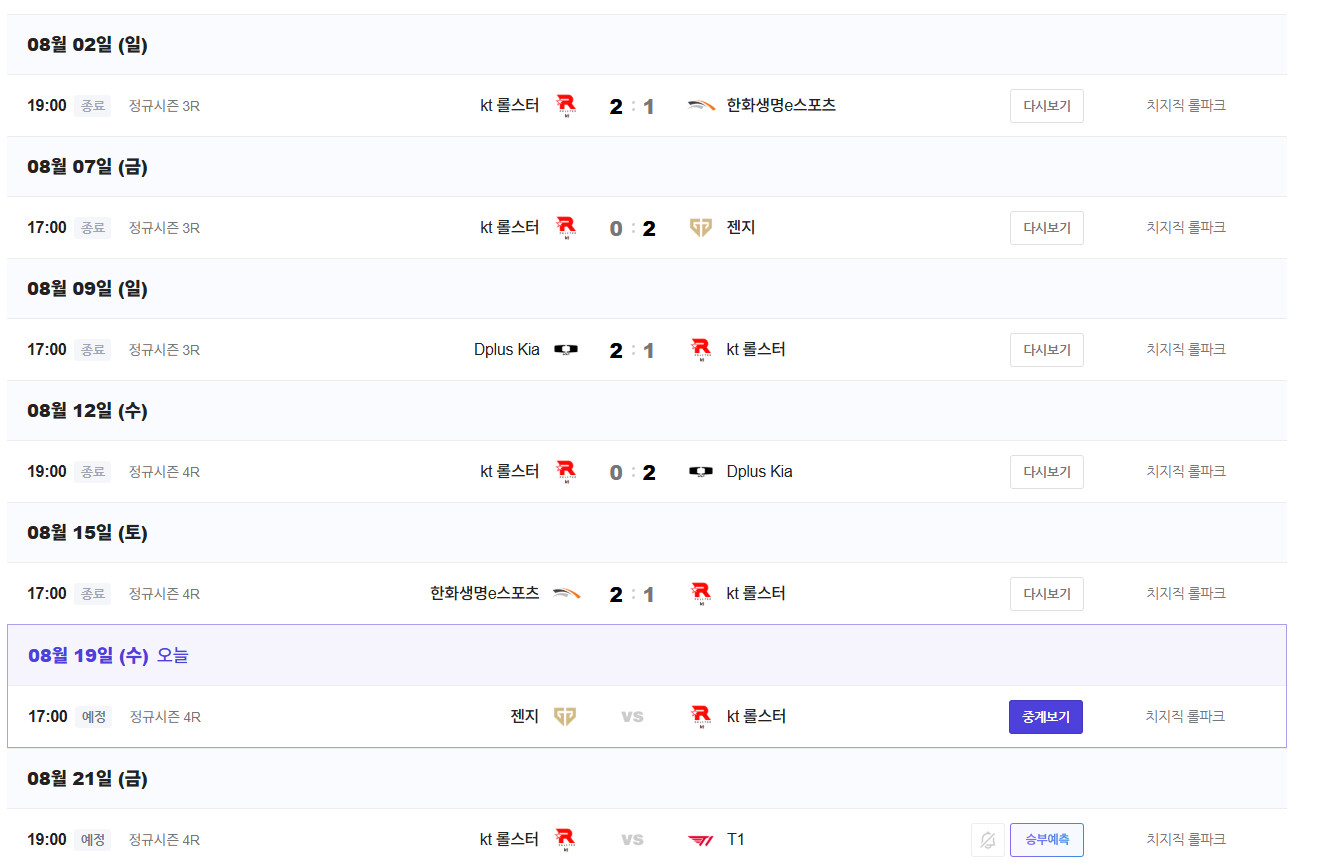Select kt 롤스터 team name in 08월 09일 match
Viewport: 1318px width, 864px height.
click(x=756, y=349)
